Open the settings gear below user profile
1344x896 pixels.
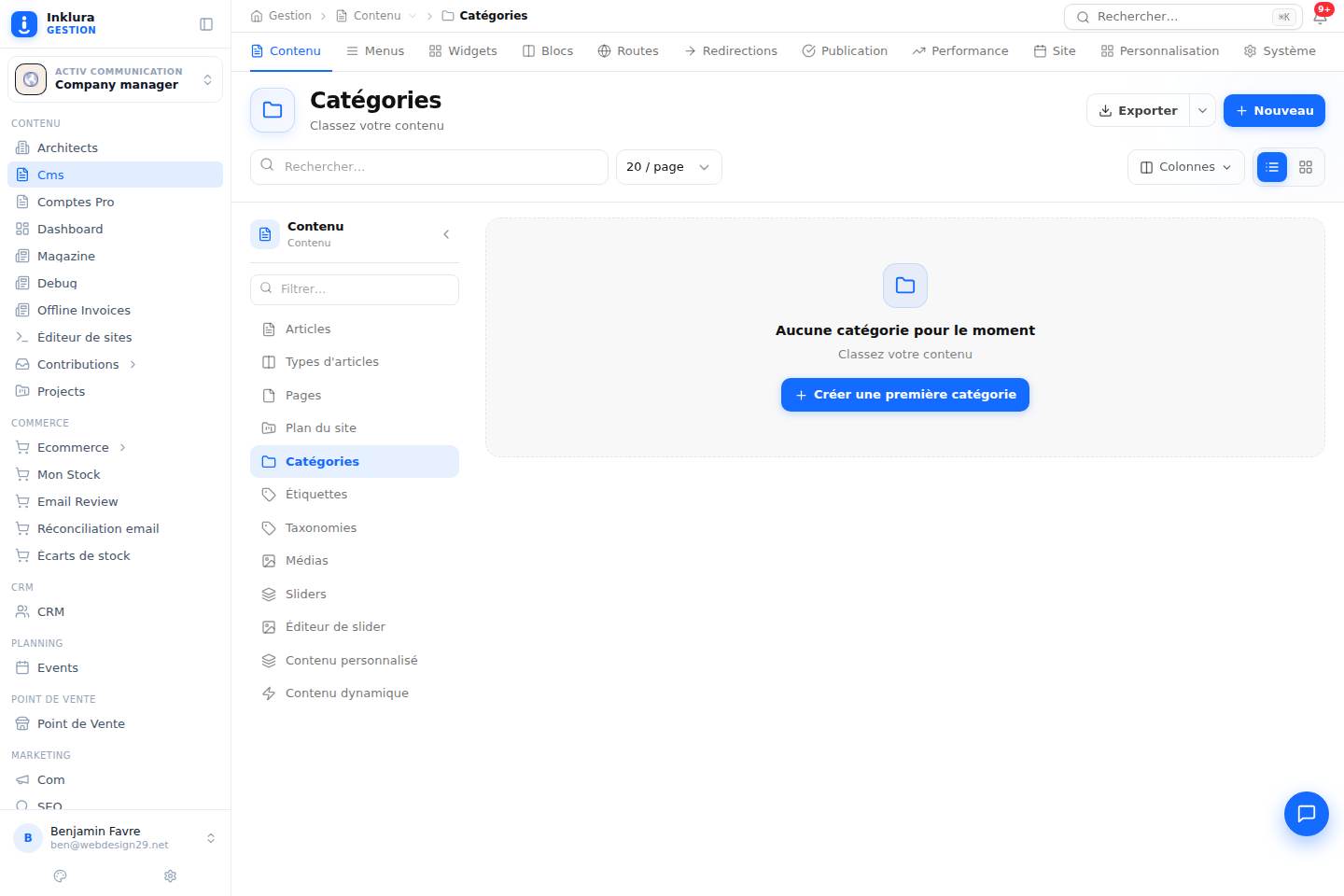pos(170,876)
